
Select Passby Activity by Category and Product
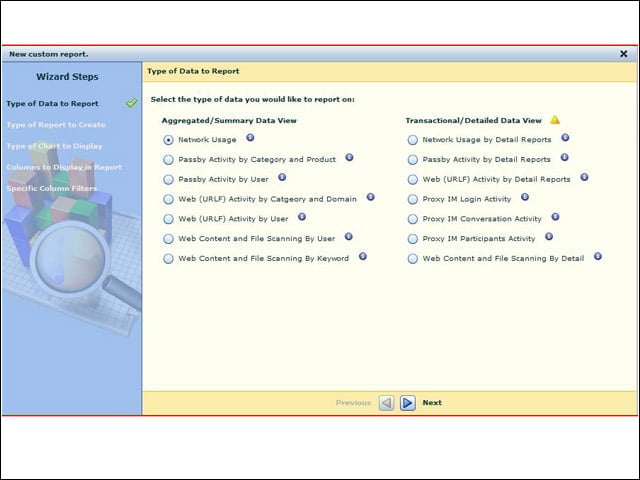168,160
